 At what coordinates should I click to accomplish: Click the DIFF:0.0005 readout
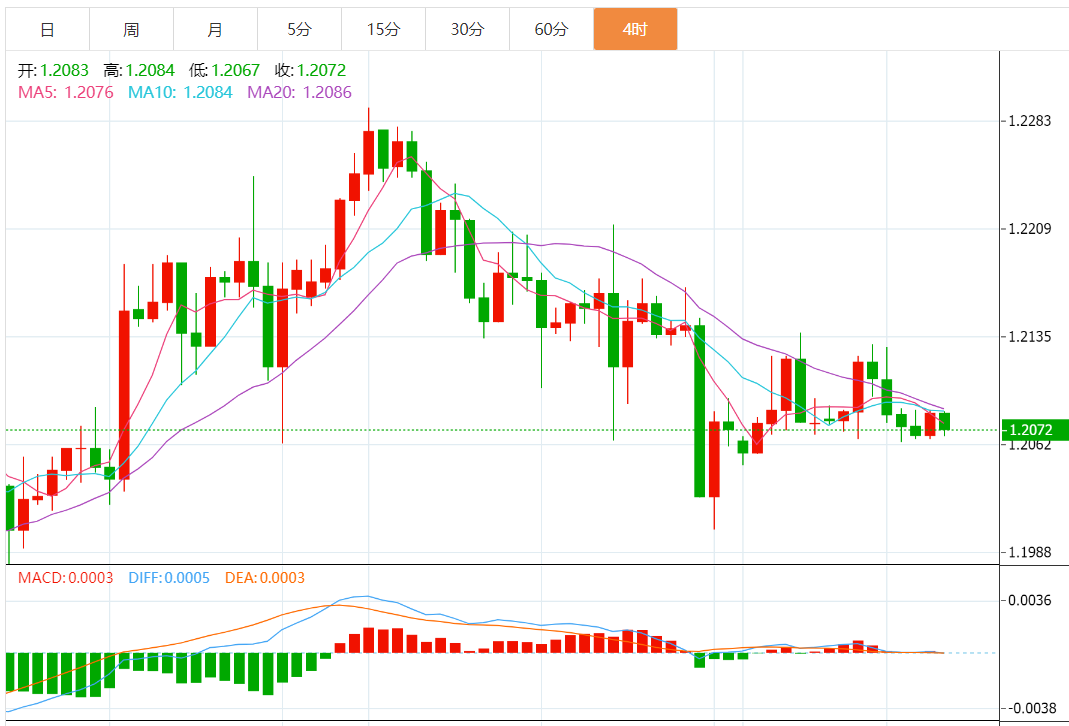tap(169, 578)
